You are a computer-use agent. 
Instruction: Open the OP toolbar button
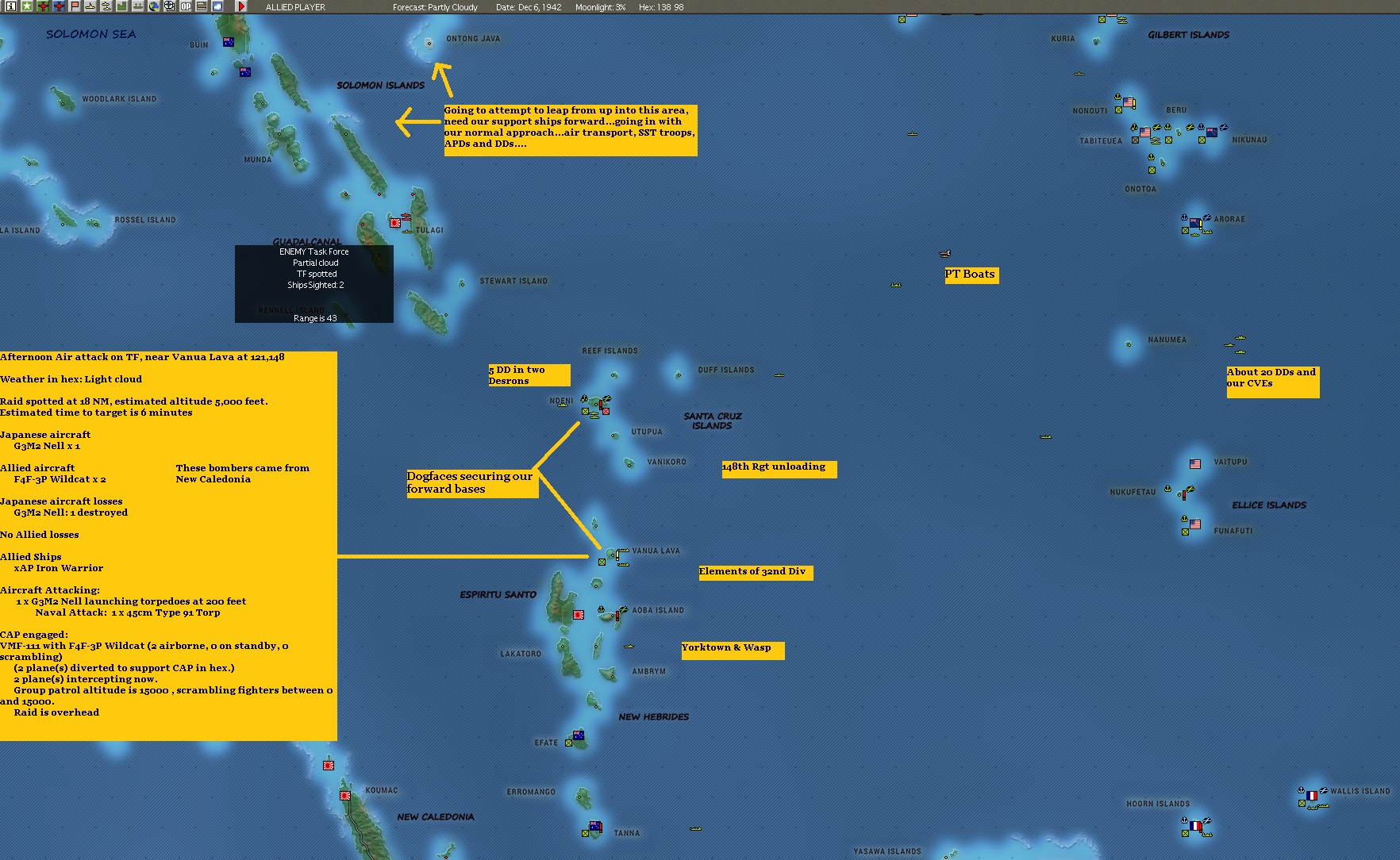pyautogui.click(x=186, y=6)
